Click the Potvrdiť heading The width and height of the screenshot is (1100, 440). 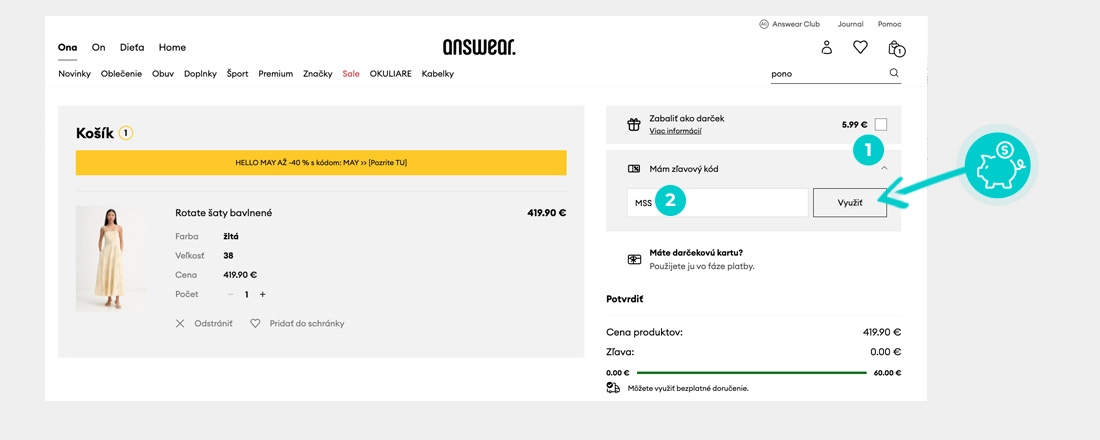[x=625, y=299]
